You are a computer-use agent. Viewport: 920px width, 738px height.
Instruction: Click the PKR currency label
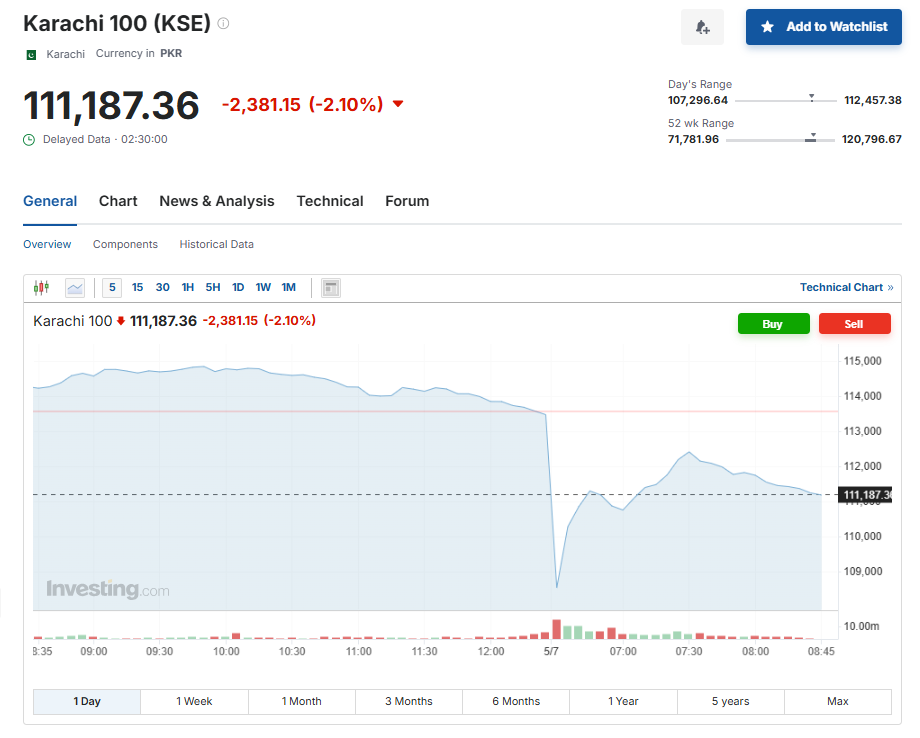point(171,53)
